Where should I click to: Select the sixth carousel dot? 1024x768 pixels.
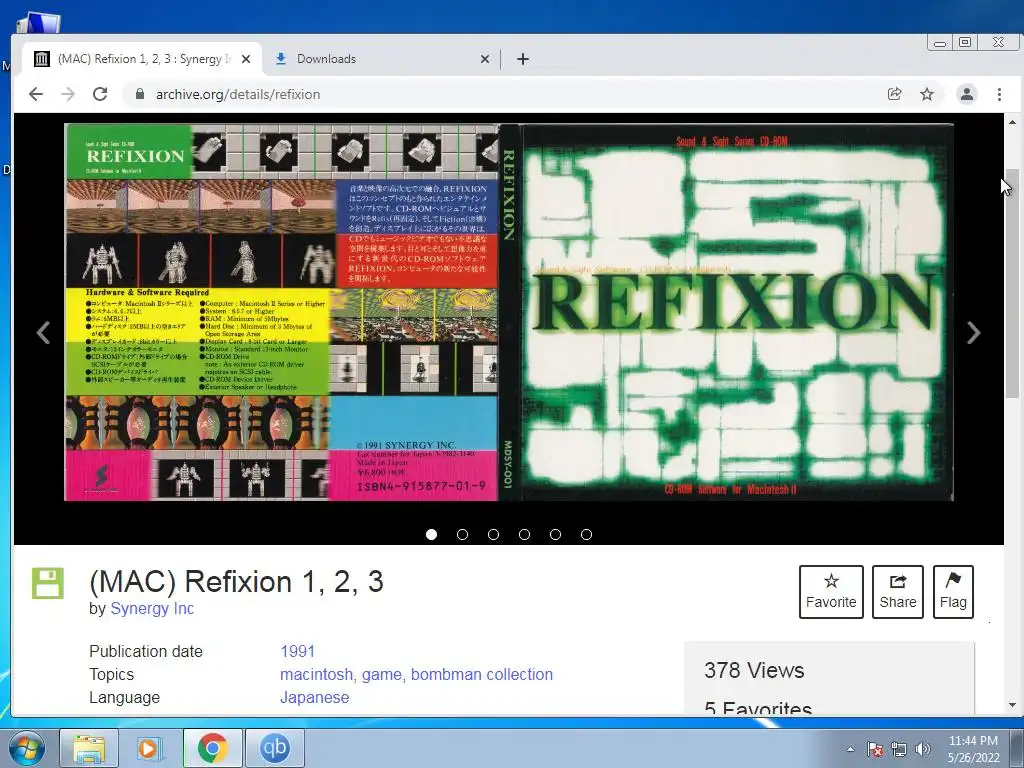coord(586,534)
